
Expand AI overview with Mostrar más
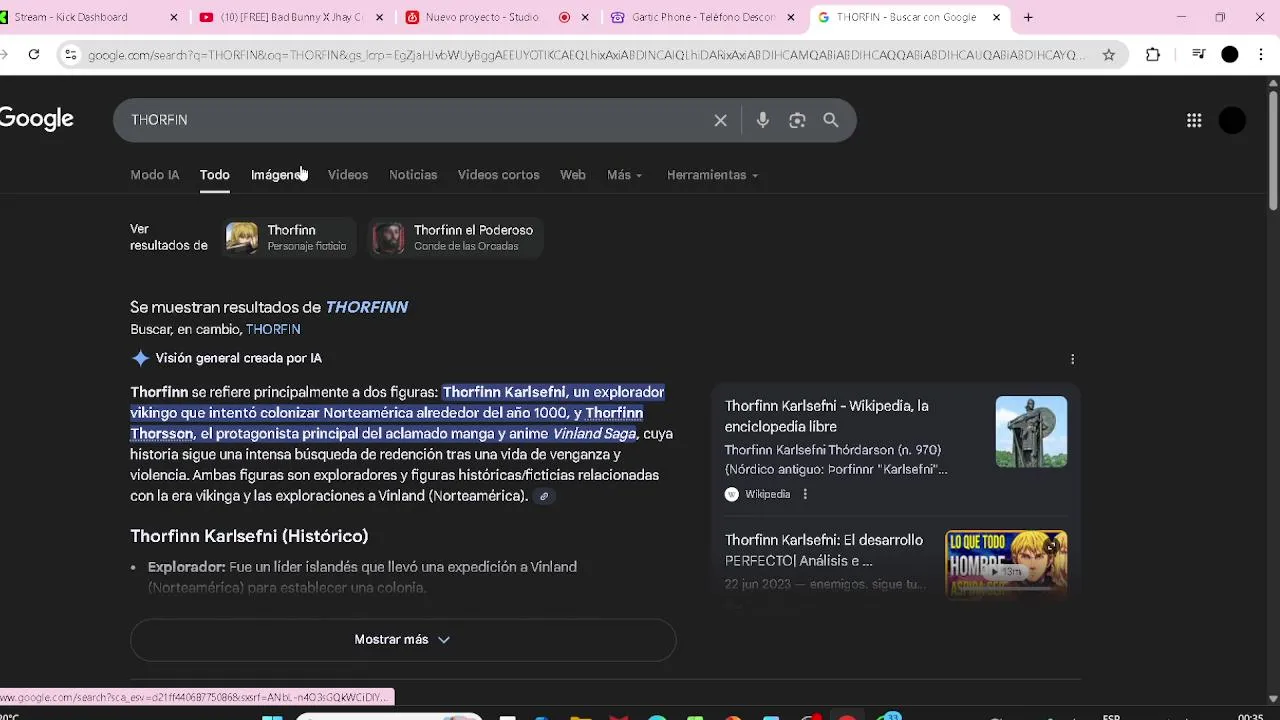coord(403,640)
